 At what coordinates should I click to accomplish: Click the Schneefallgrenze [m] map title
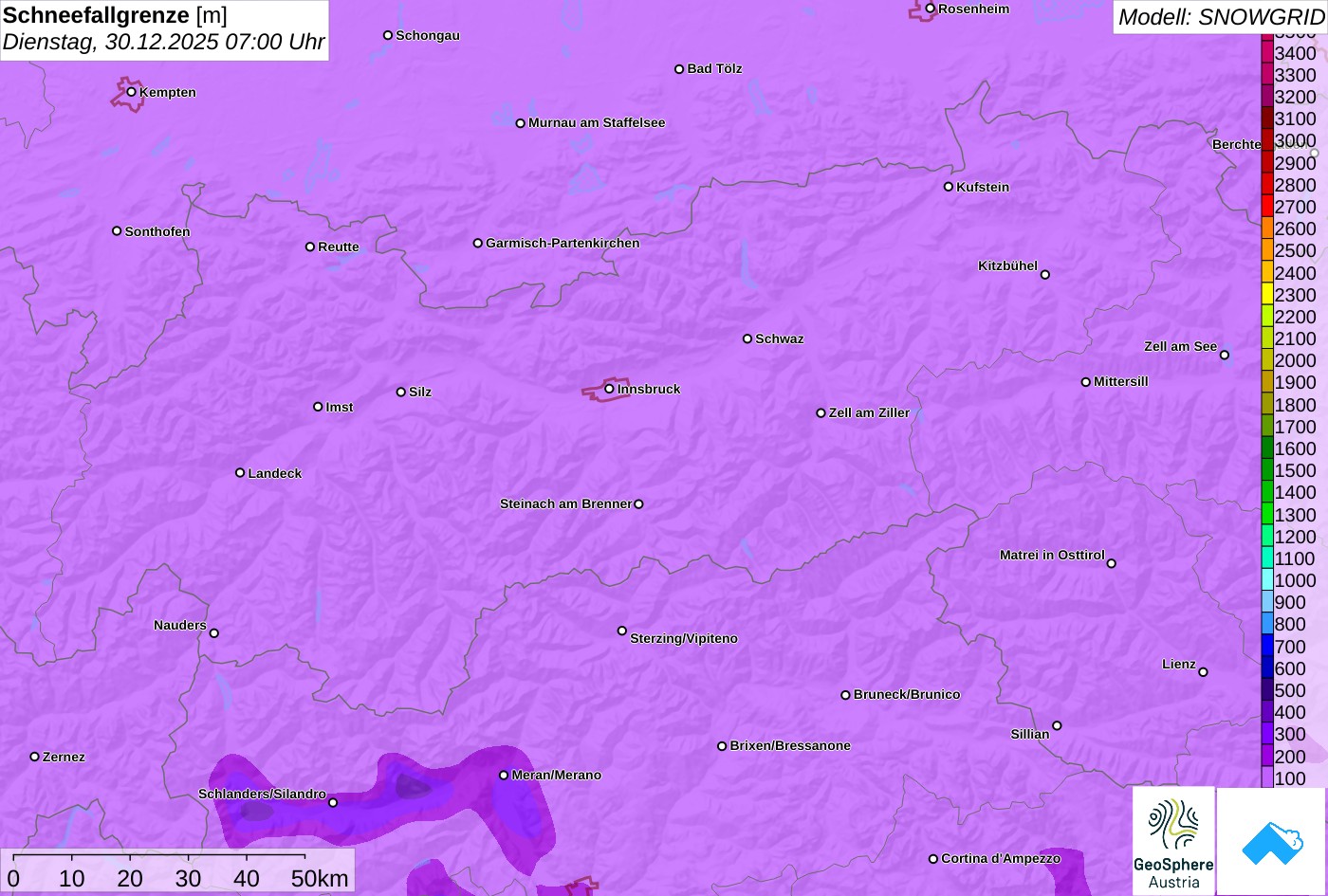click(115, 16)
